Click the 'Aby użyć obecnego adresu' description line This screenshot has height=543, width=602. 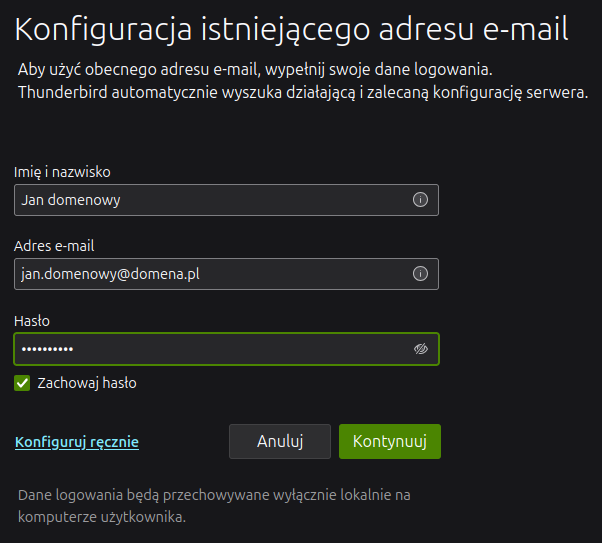point(255,70)
